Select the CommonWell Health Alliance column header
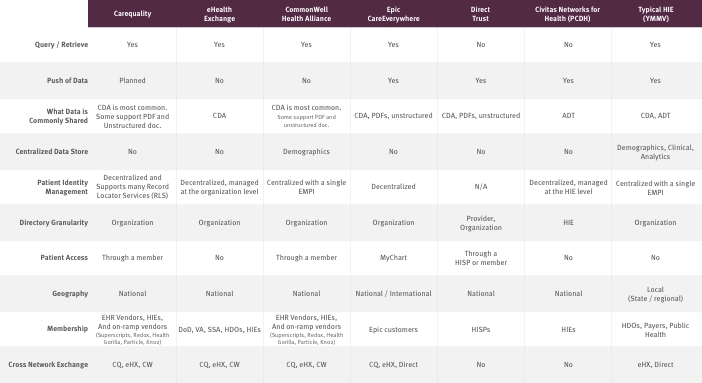The height and width of the screenshot is (383, 702). pos(306,14)
